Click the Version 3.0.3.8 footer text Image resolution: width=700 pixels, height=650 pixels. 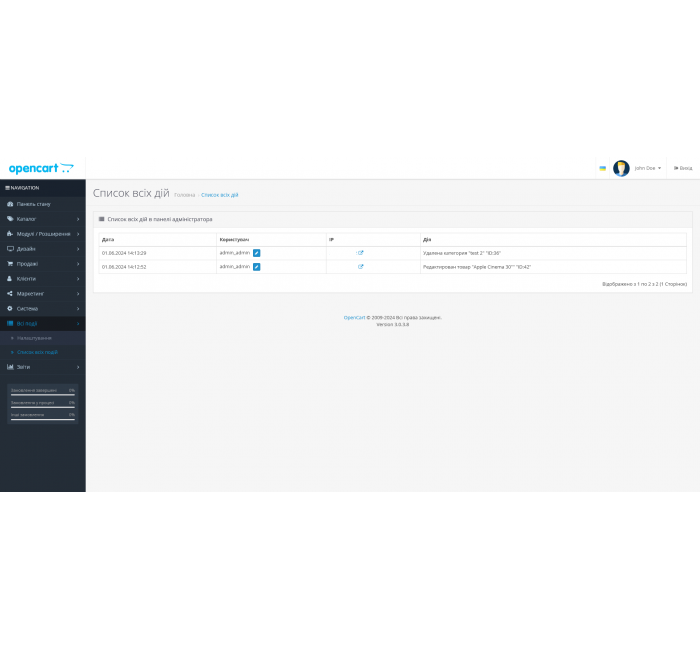pos(393,325)
